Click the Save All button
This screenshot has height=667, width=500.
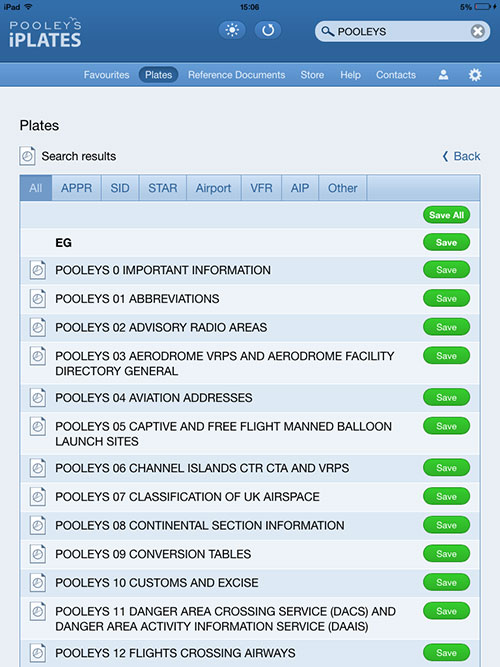(446, 215)
